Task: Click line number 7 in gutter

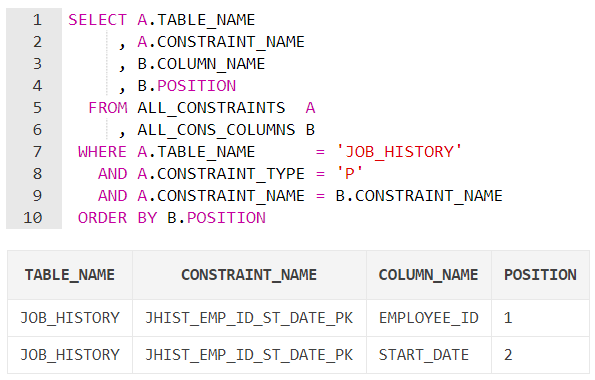Action: [37, 152]
